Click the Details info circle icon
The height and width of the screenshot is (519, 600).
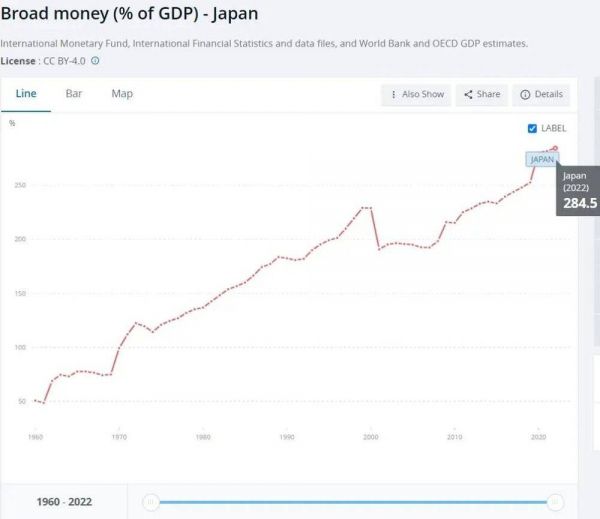pyautogui.click(x=525, y=95)
